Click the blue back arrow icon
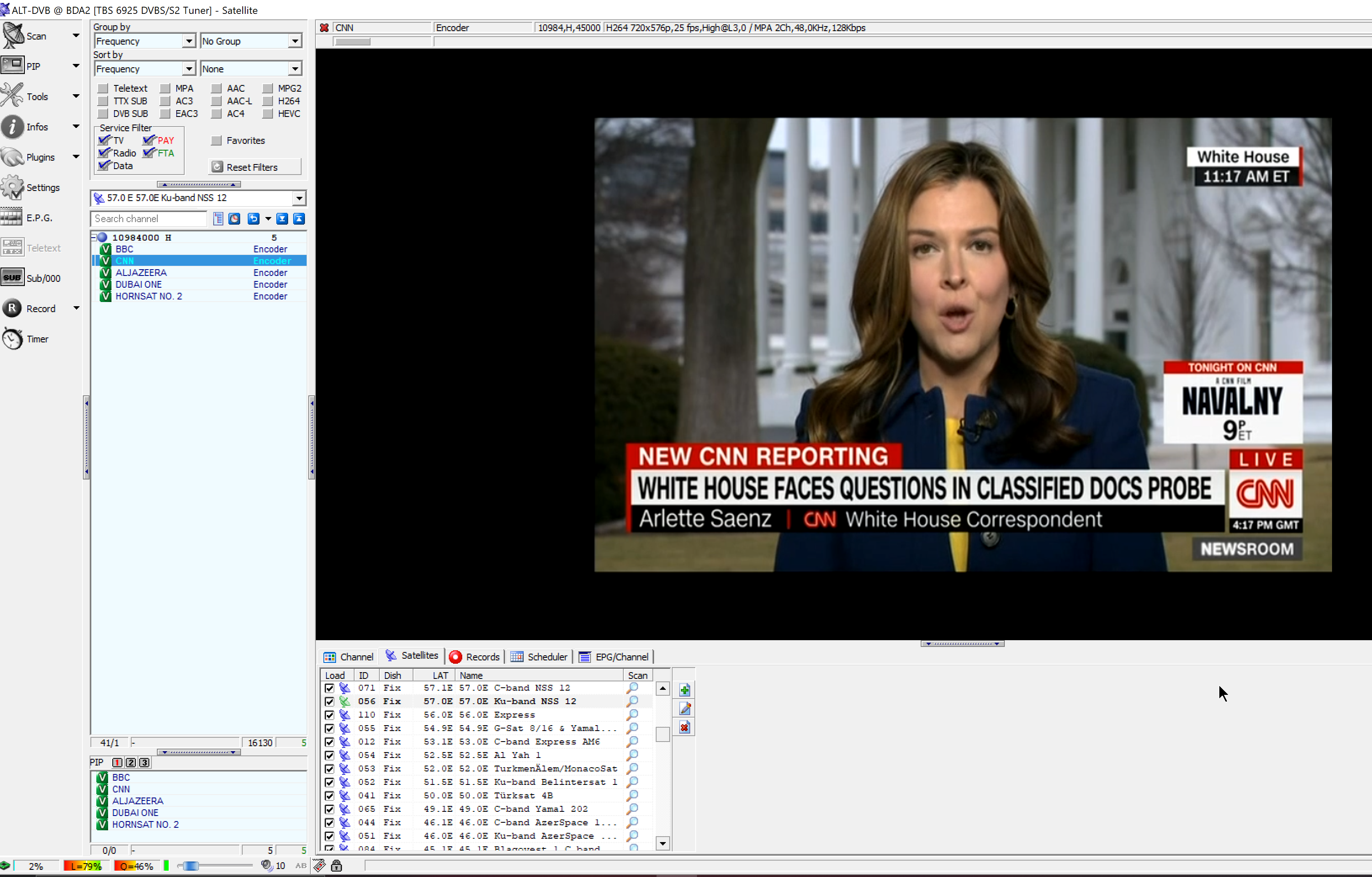 pyautogui.click(x=254, y=218)
